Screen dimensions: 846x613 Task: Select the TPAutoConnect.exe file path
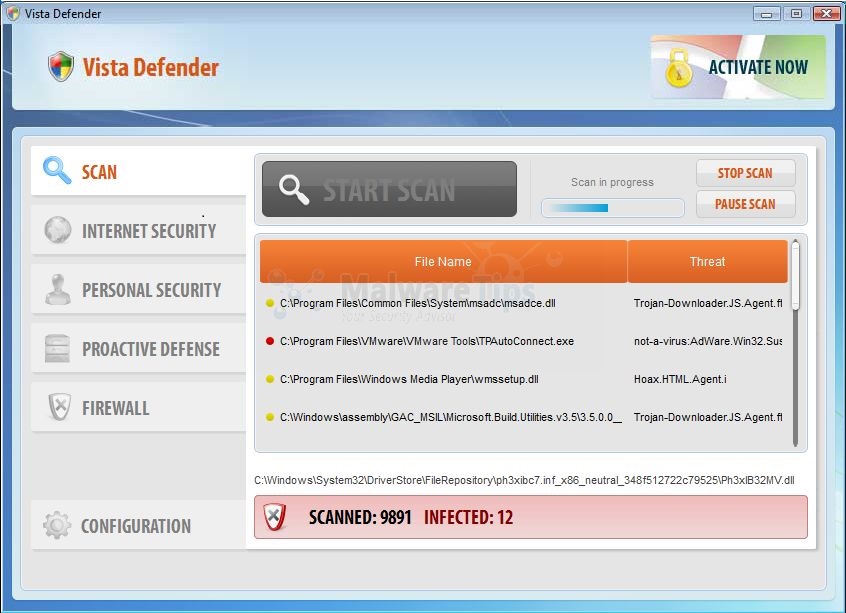click(427, 341)
